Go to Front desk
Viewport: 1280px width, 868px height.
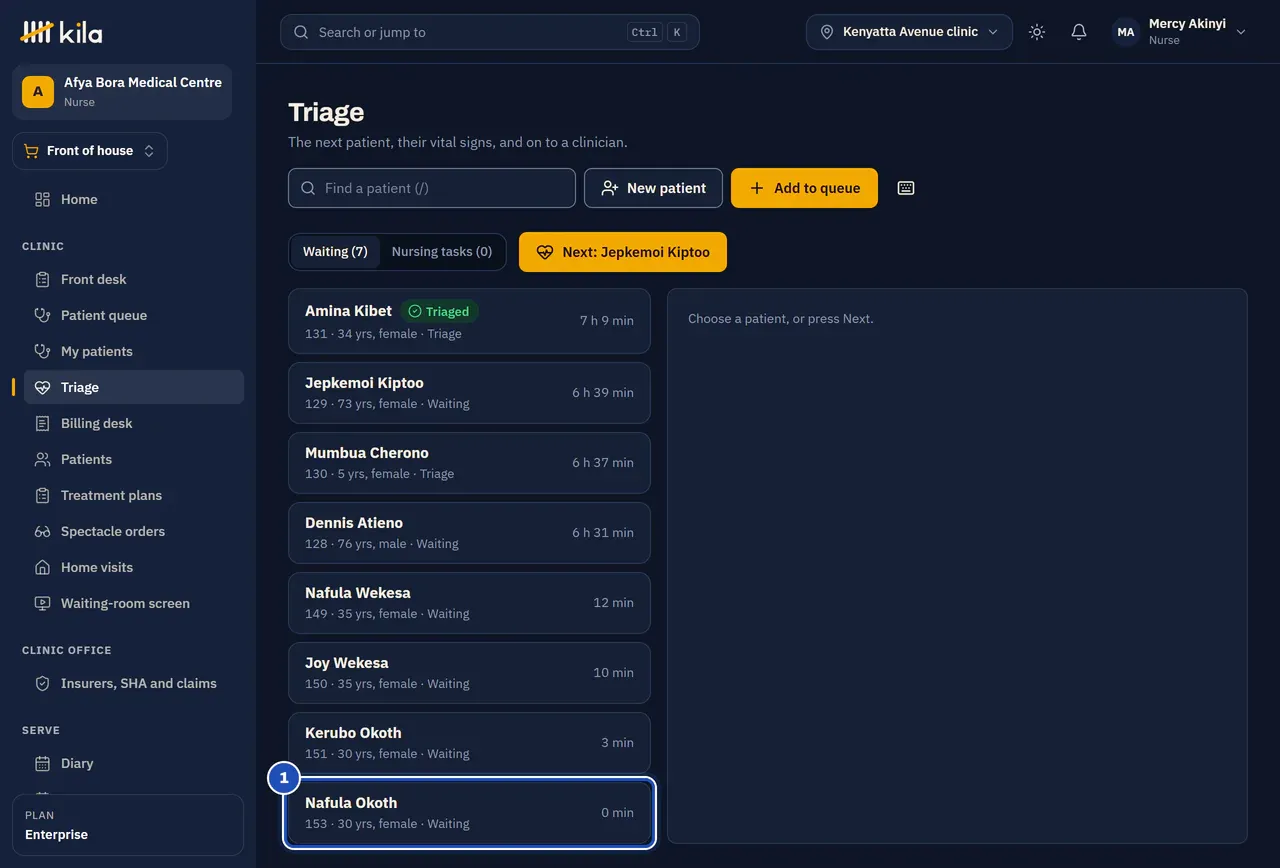click(134, 279)
